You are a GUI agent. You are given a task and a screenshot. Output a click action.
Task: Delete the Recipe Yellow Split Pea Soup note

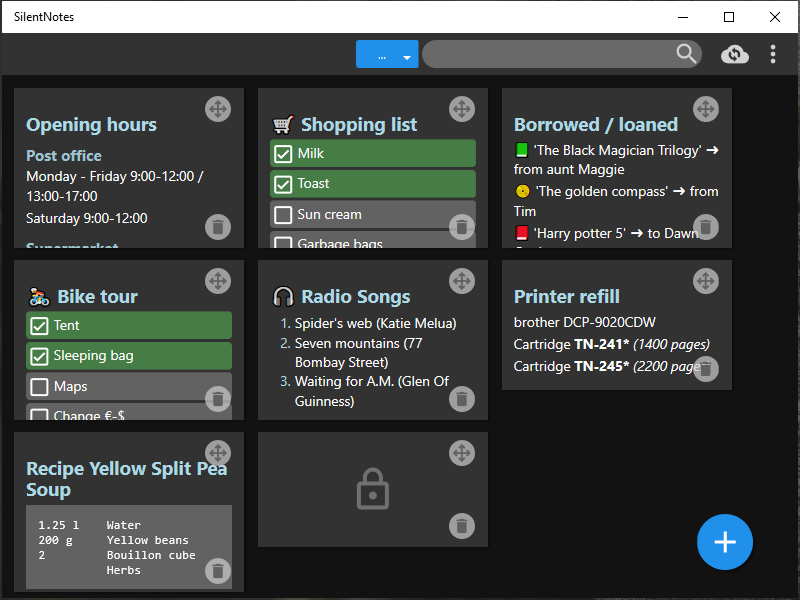coord(218,571)
